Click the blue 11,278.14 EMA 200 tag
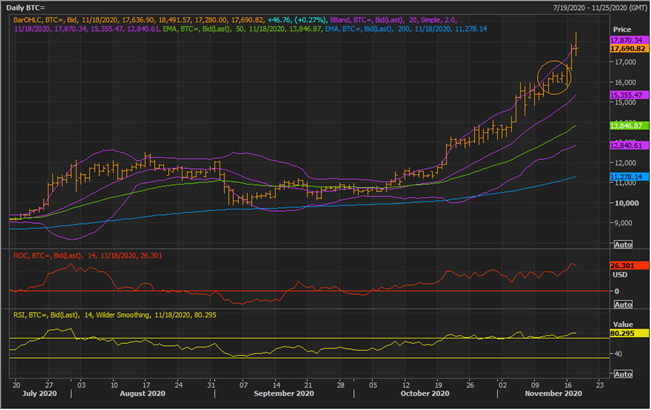 [629, 177]
